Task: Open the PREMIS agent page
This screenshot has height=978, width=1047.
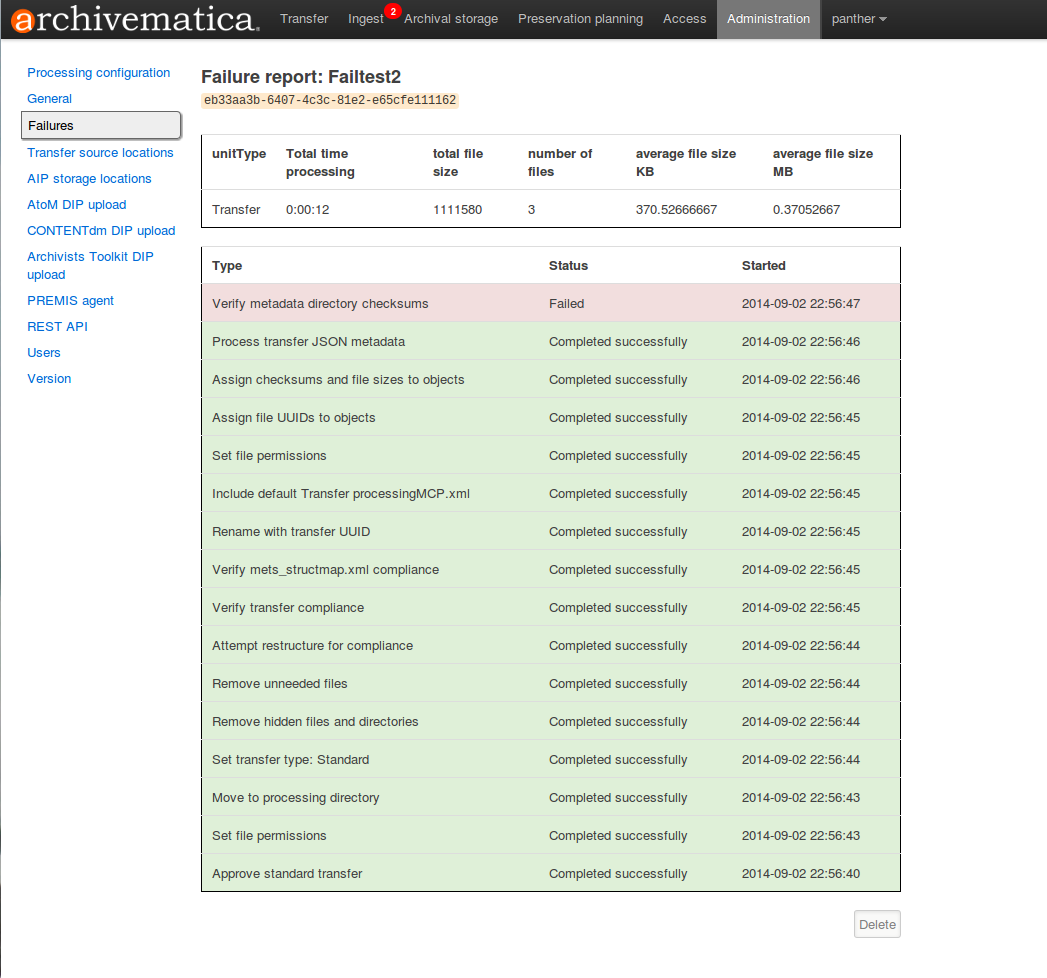Action: 70,301
